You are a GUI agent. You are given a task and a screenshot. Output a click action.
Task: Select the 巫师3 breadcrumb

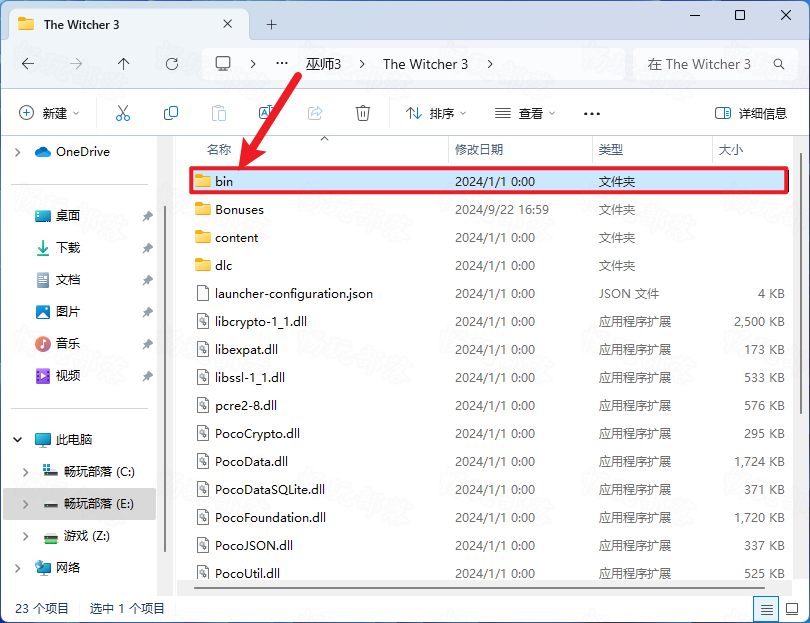coord(323,64)
